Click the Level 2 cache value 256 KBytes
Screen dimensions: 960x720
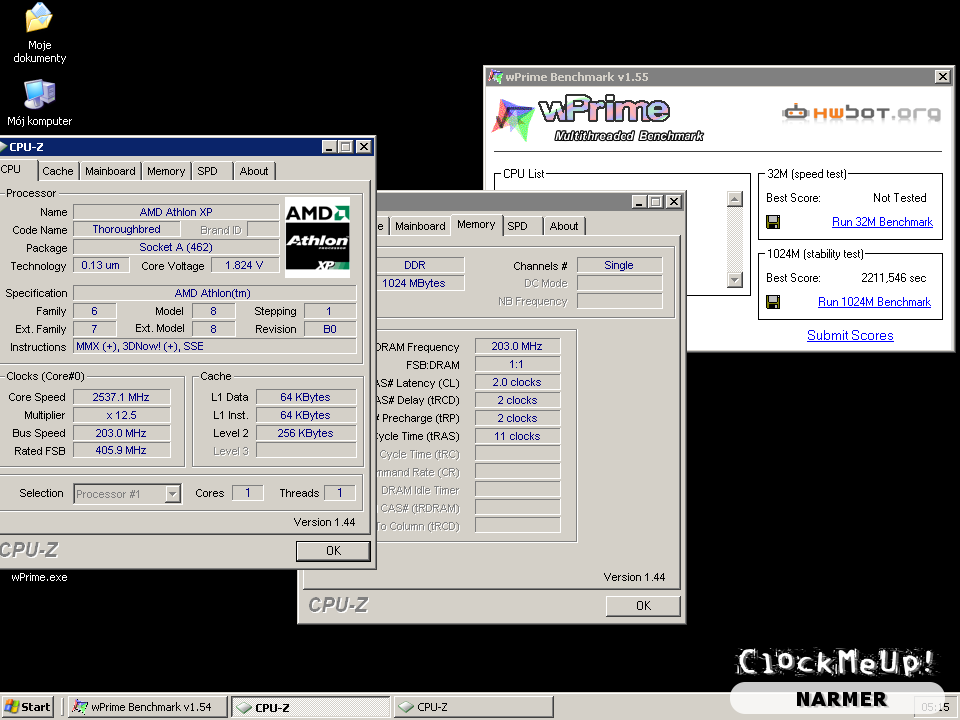306,433
